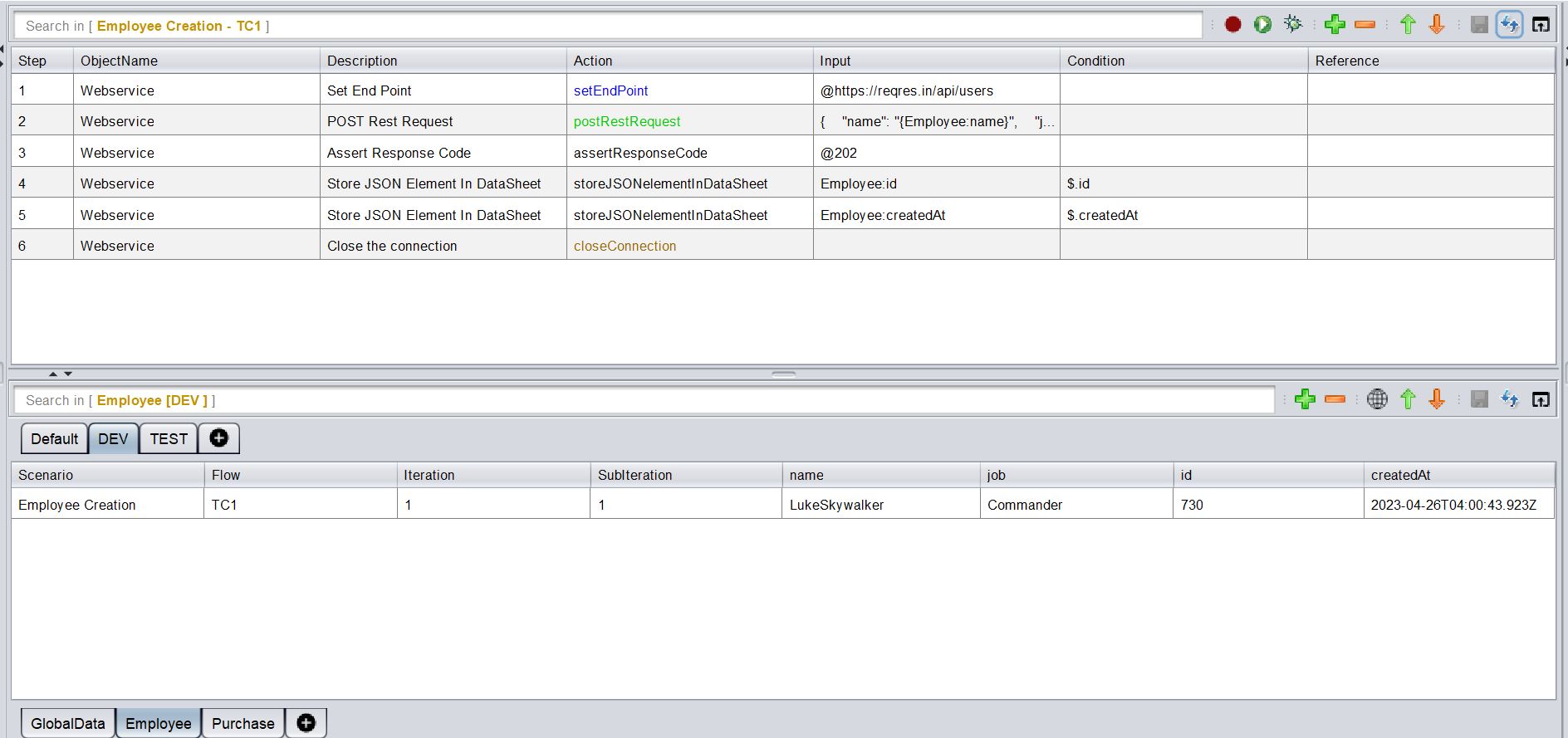Select the Commander job cell
This screenshot has height=738, width=1568.
[x=1076, y=505]
